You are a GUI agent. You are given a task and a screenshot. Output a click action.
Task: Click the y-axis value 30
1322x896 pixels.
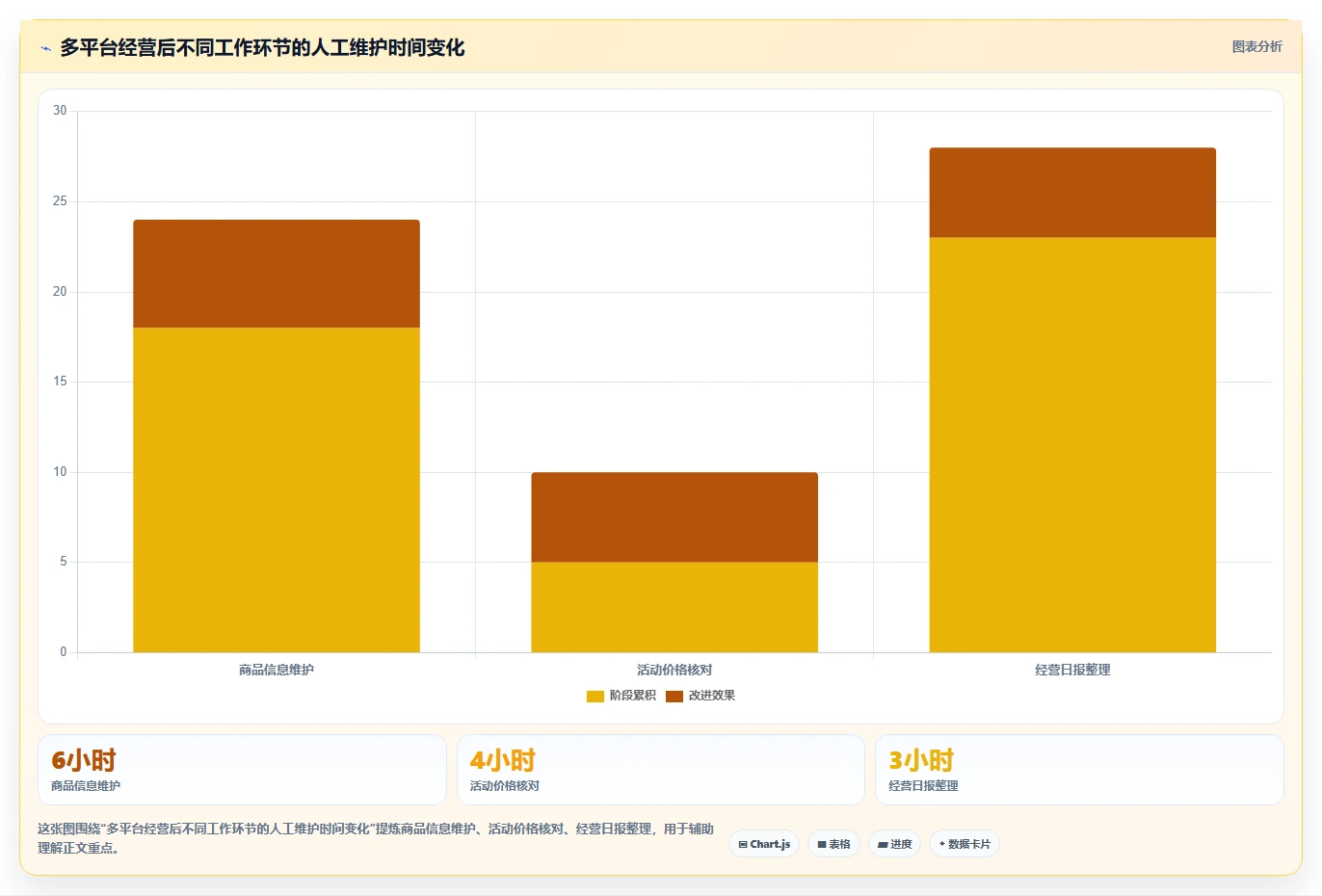click(60, 111)
